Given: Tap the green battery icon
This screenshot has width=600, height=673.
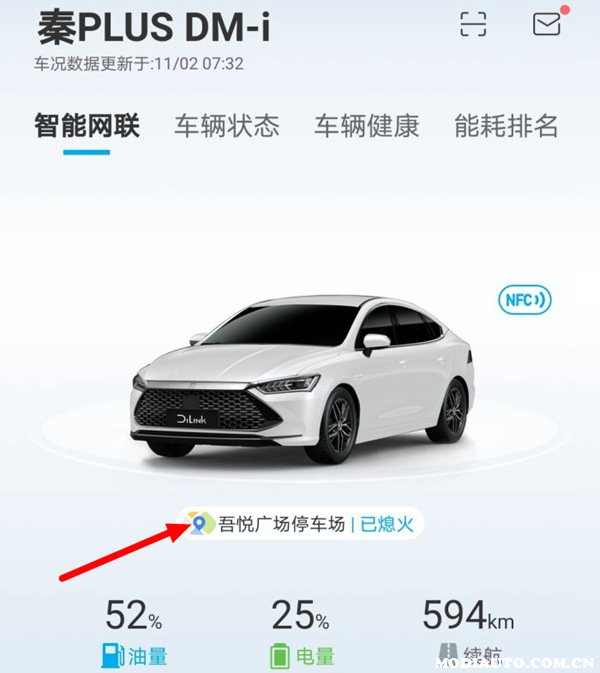Looking at the screenshot, I should point(280,656).
